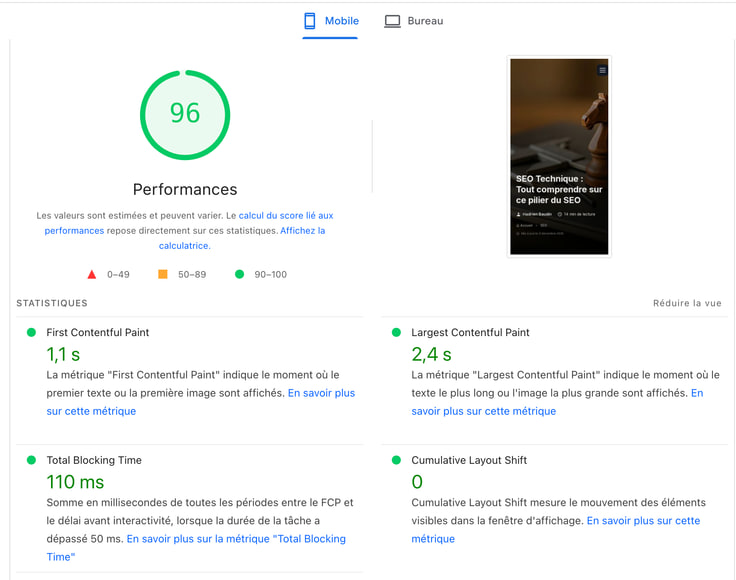Click the '110 ms' metric value
This screenshot has width=736, height=580.
click(75, 482)
